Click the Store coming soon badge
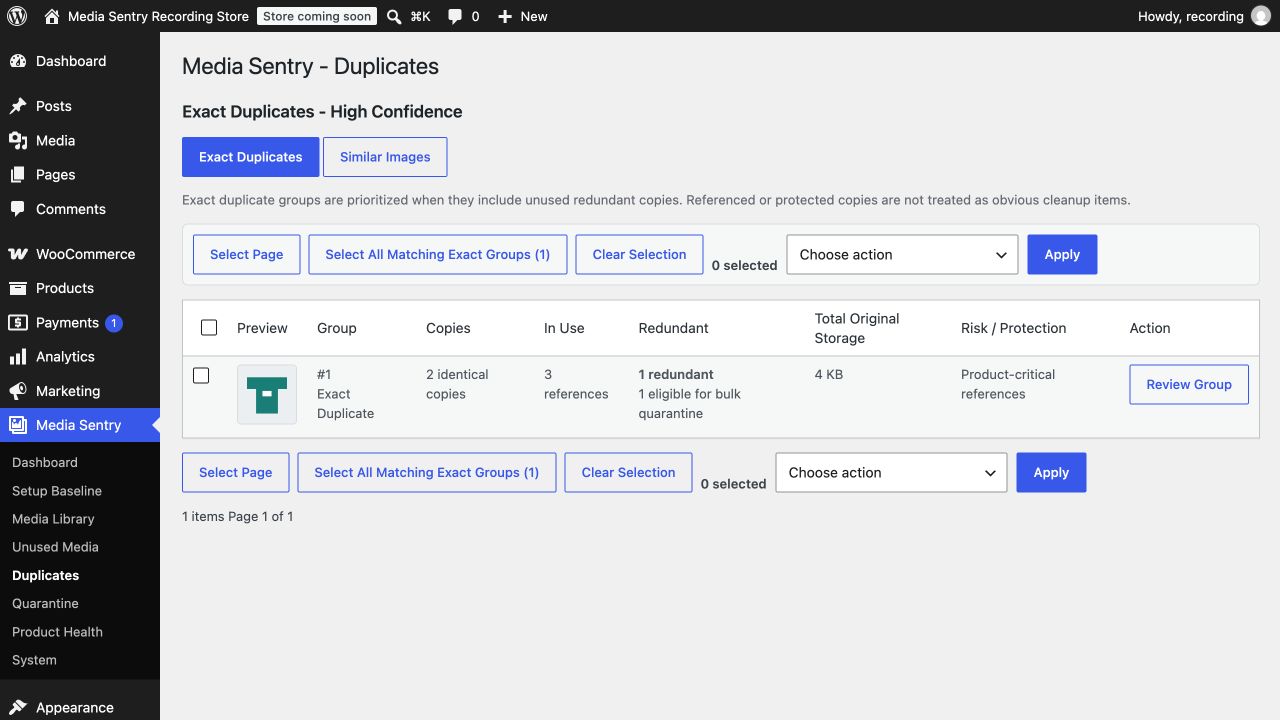The width and height of the screenshot is (1280, 720). (317, 16)
